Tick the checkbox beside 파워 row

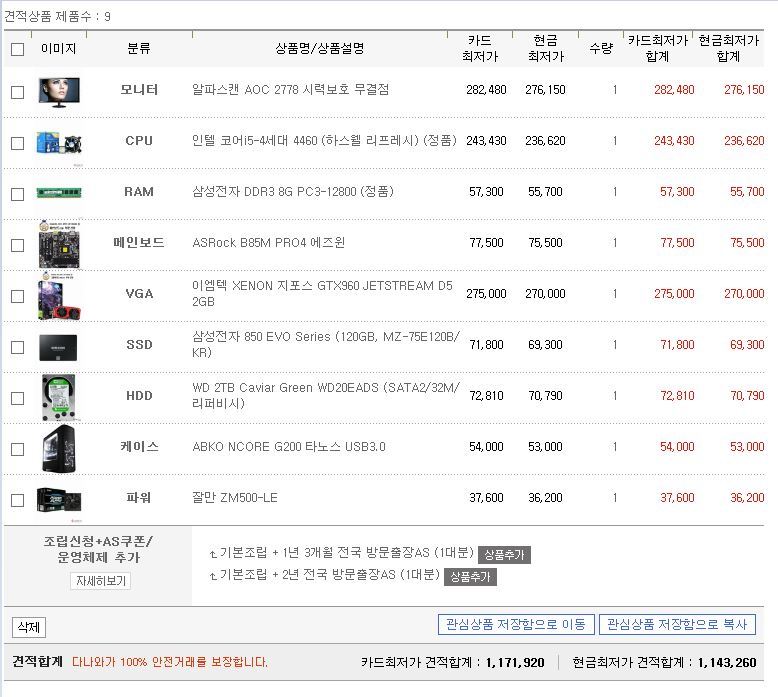pyautogui.click(x=17, y=500)
